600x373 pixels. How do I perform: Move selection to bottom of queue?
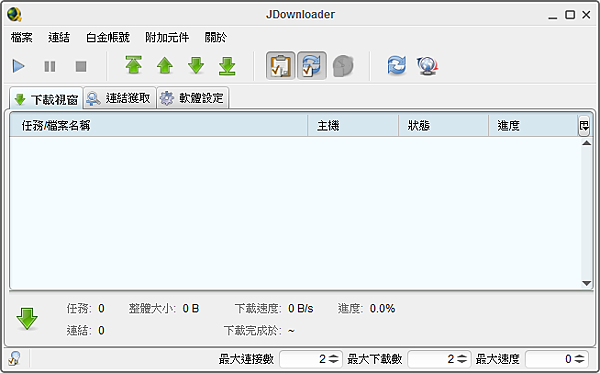click(227, 66)
